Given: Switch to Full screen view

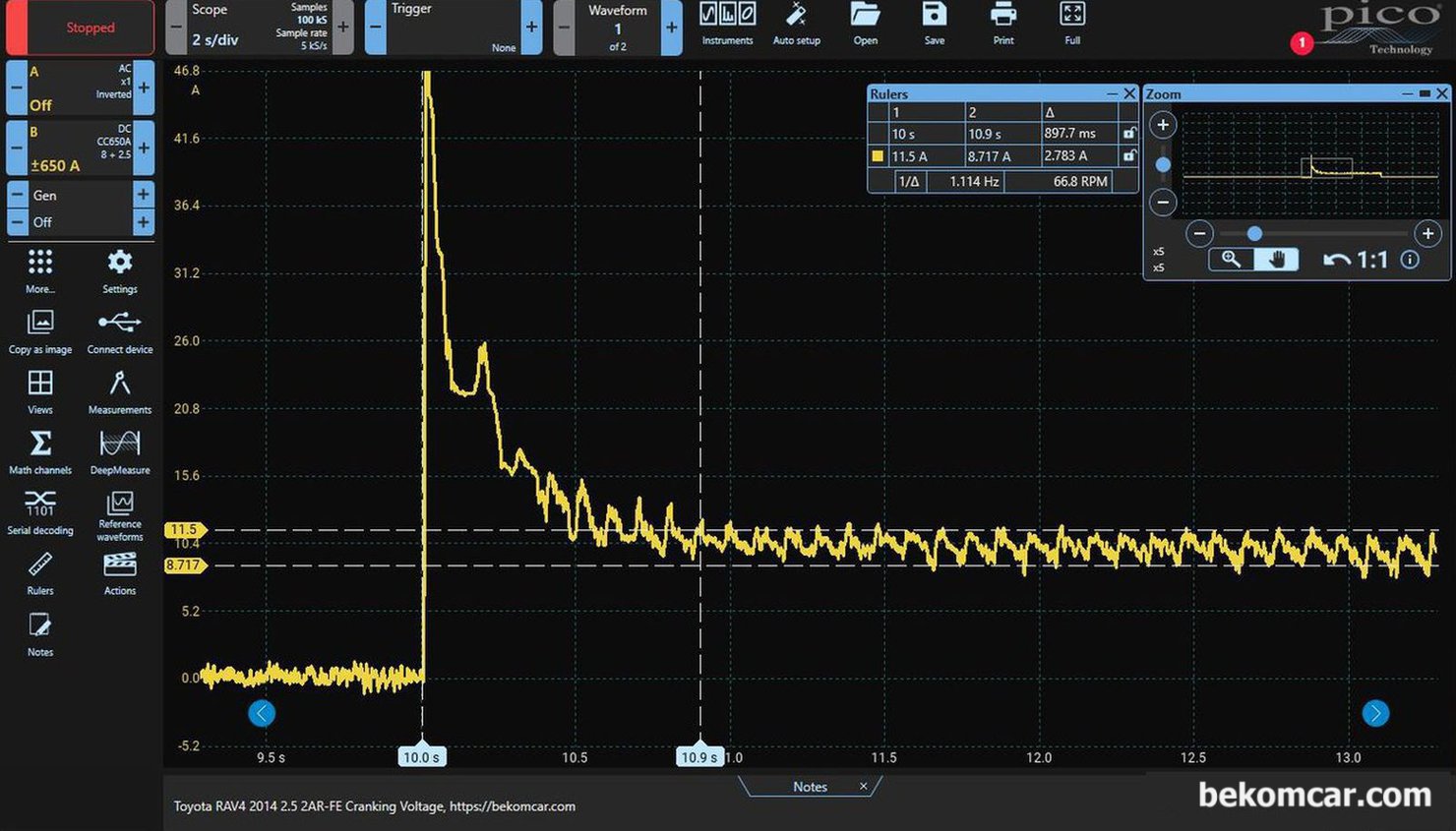Looking at the screenshot, I should (x=1072, y=25).
